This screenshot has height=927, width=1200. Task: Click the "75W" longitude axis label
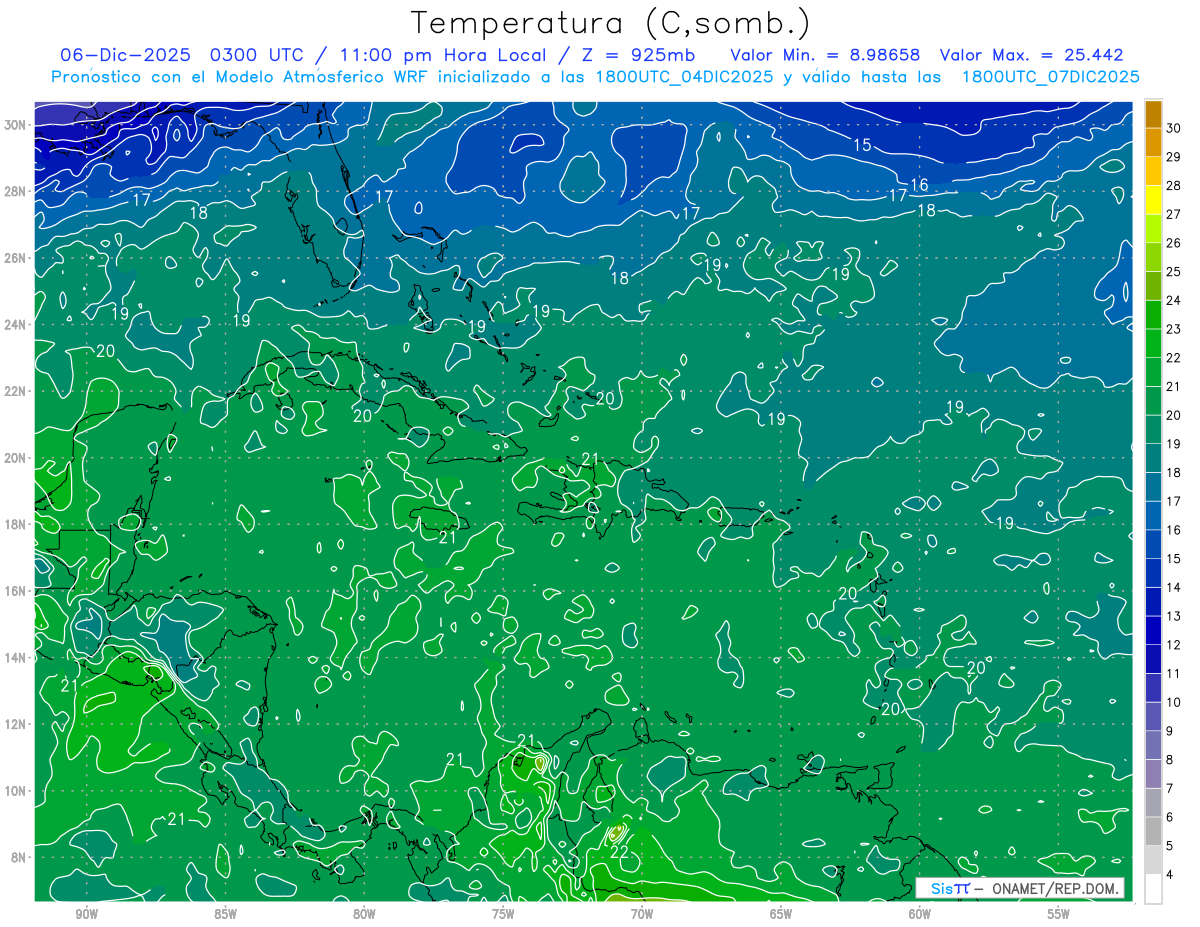pos(503,915)
